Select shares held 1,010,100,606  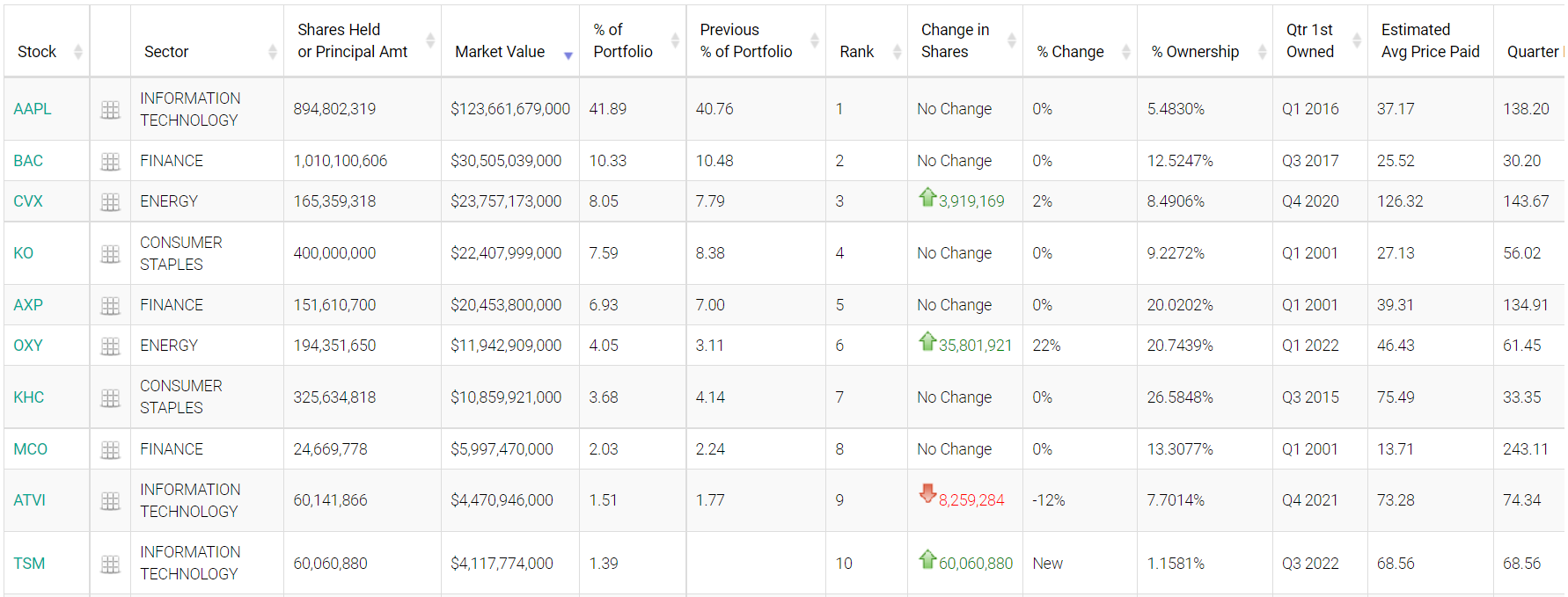click(341, 161)
